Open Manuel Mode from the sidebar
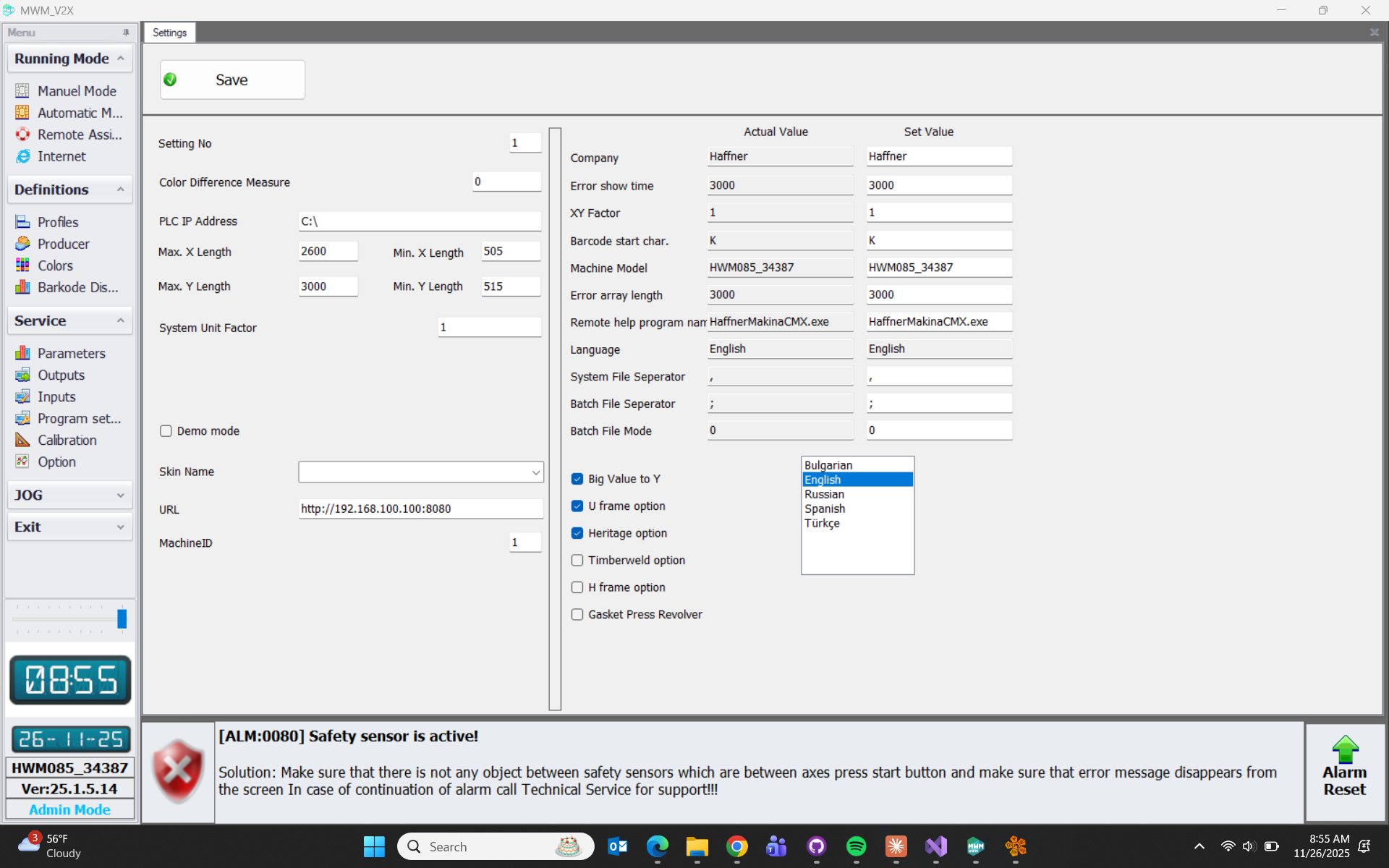Viewport: 1389px width, 868px height. click(76, 91)
